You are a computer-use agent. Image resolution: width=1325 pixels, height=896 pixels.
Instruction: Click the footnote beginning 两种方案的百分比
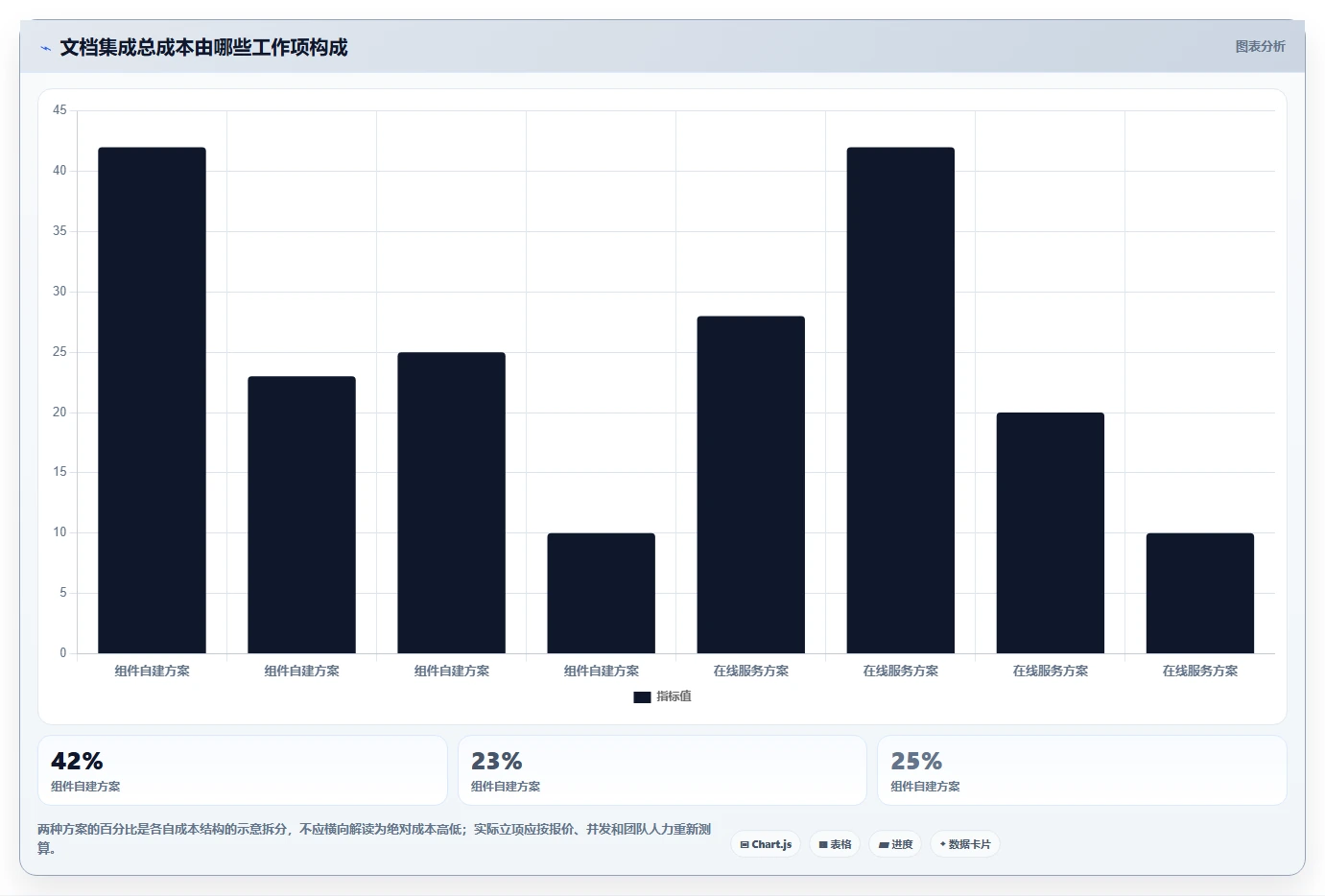pos(374,838)
